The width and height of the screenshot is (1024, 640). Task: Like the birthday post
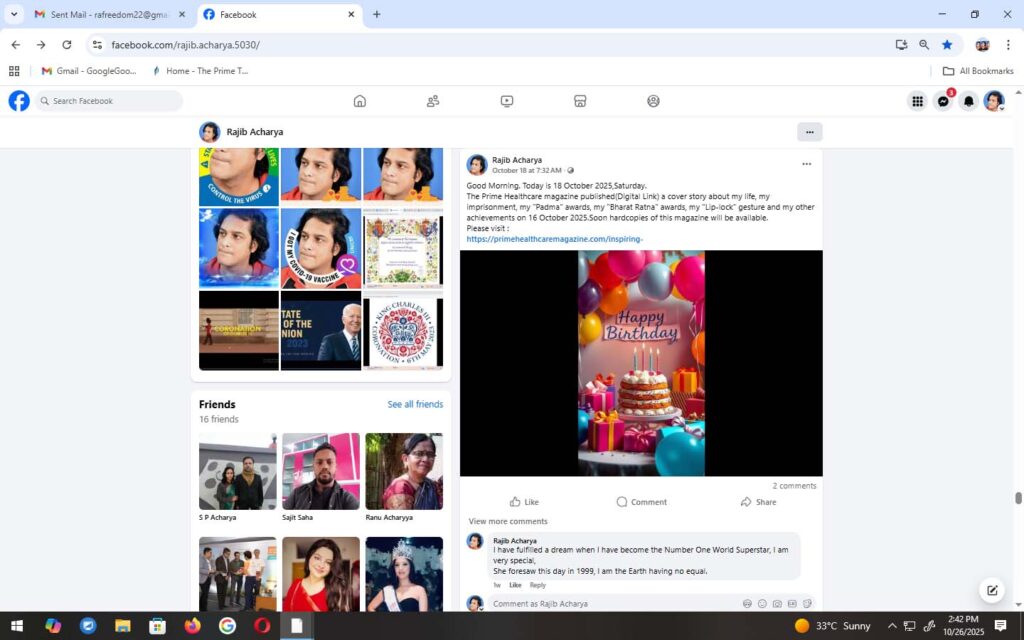coord(524,502)
